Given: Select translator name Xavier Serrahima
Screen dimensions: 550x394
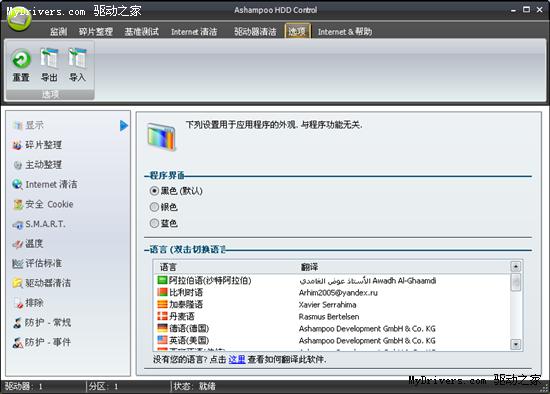Looking at the screenshot, I should (327, 305).
